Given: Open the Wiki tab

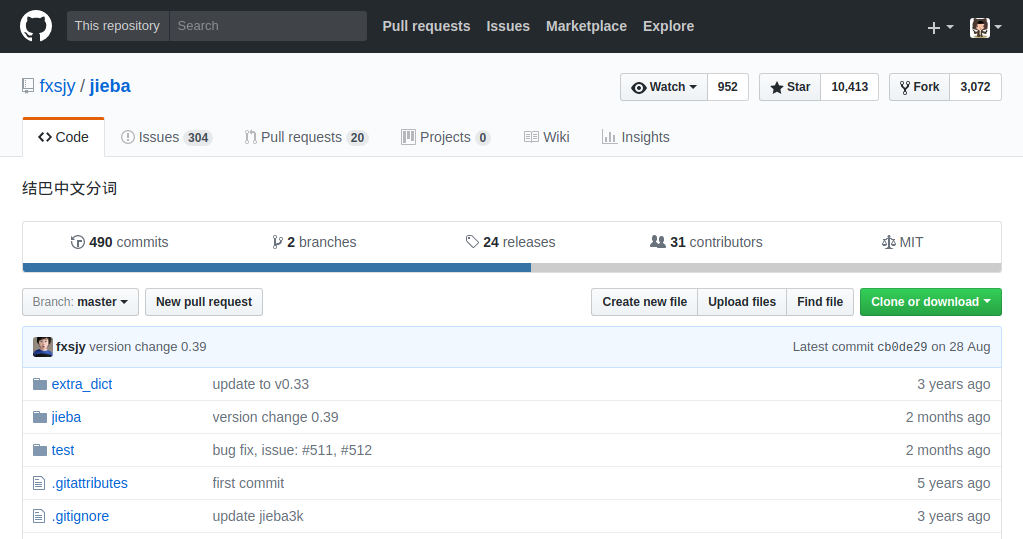Looking at the screenshot, I should point(547,137).
